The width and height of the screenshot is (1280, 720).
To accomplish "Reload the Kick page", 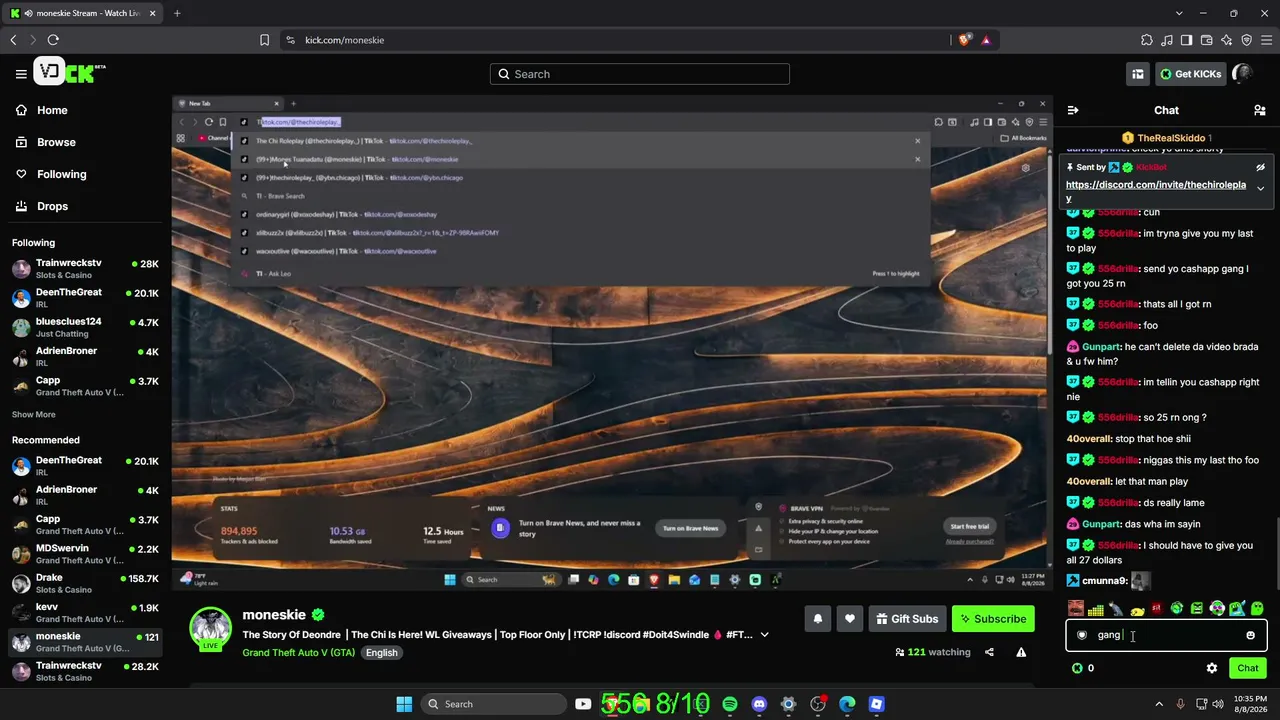I will (x=53, y=40).
